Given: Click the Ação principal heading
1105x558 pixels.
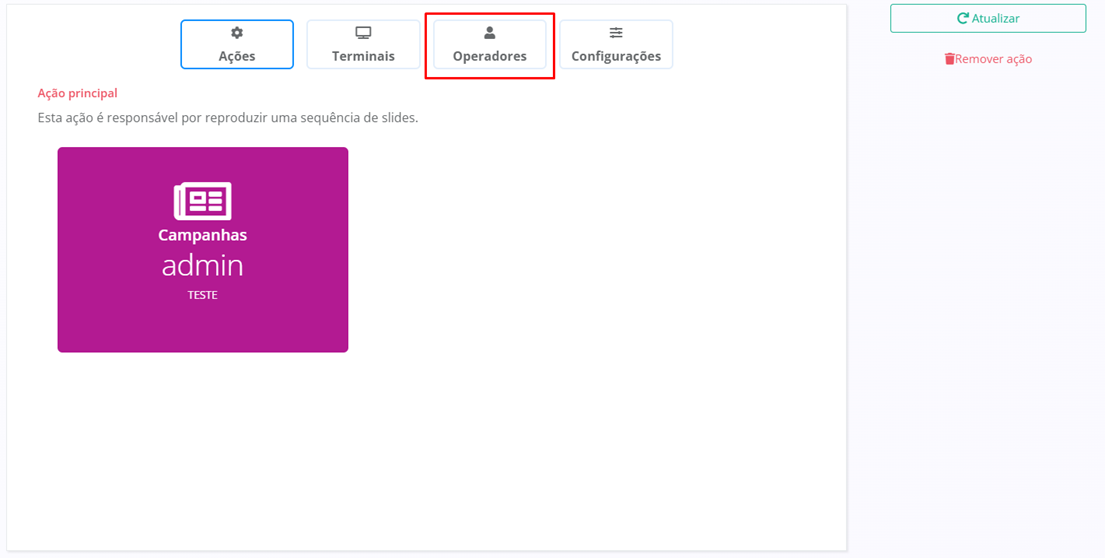Looking at the screenshot, I should (77, 93).
